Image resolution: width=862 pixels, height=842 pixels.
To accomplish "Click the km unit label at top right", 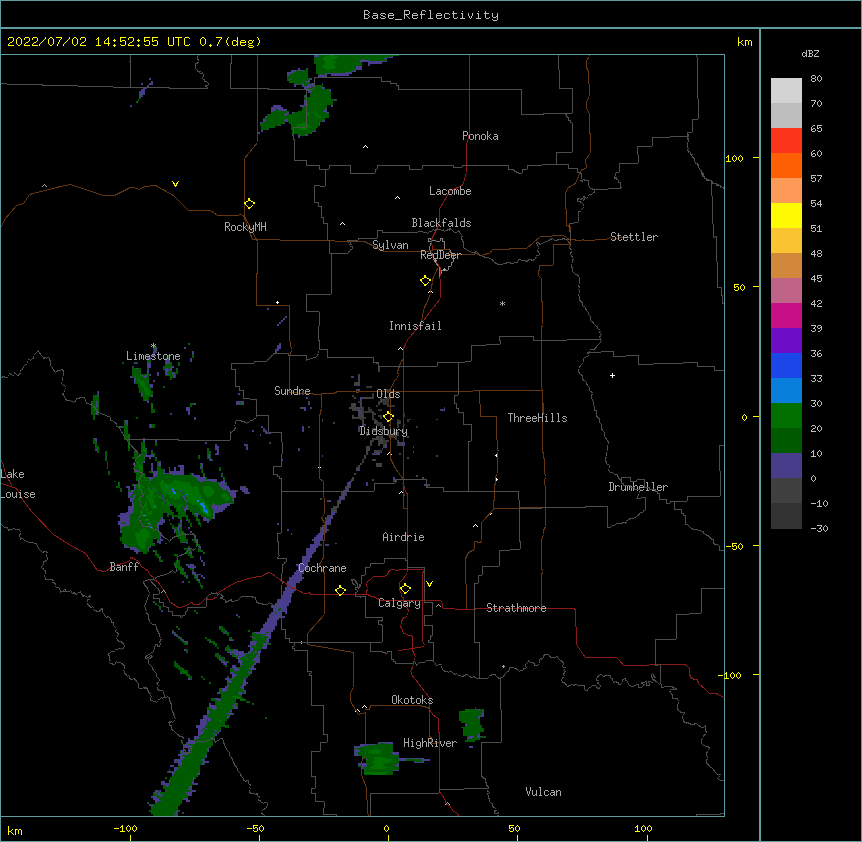I will coord(744,42).
